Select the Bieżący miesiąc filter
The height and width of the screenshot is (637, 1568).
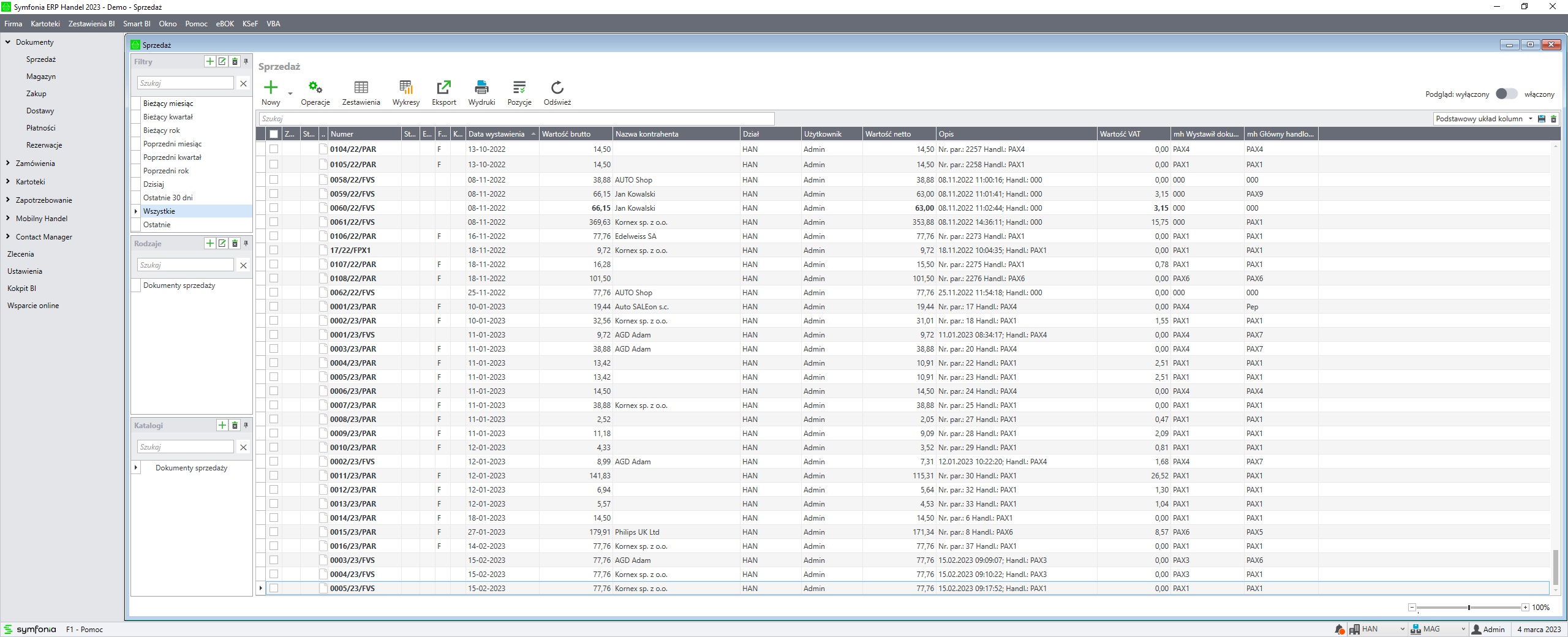tap(168, 104)
